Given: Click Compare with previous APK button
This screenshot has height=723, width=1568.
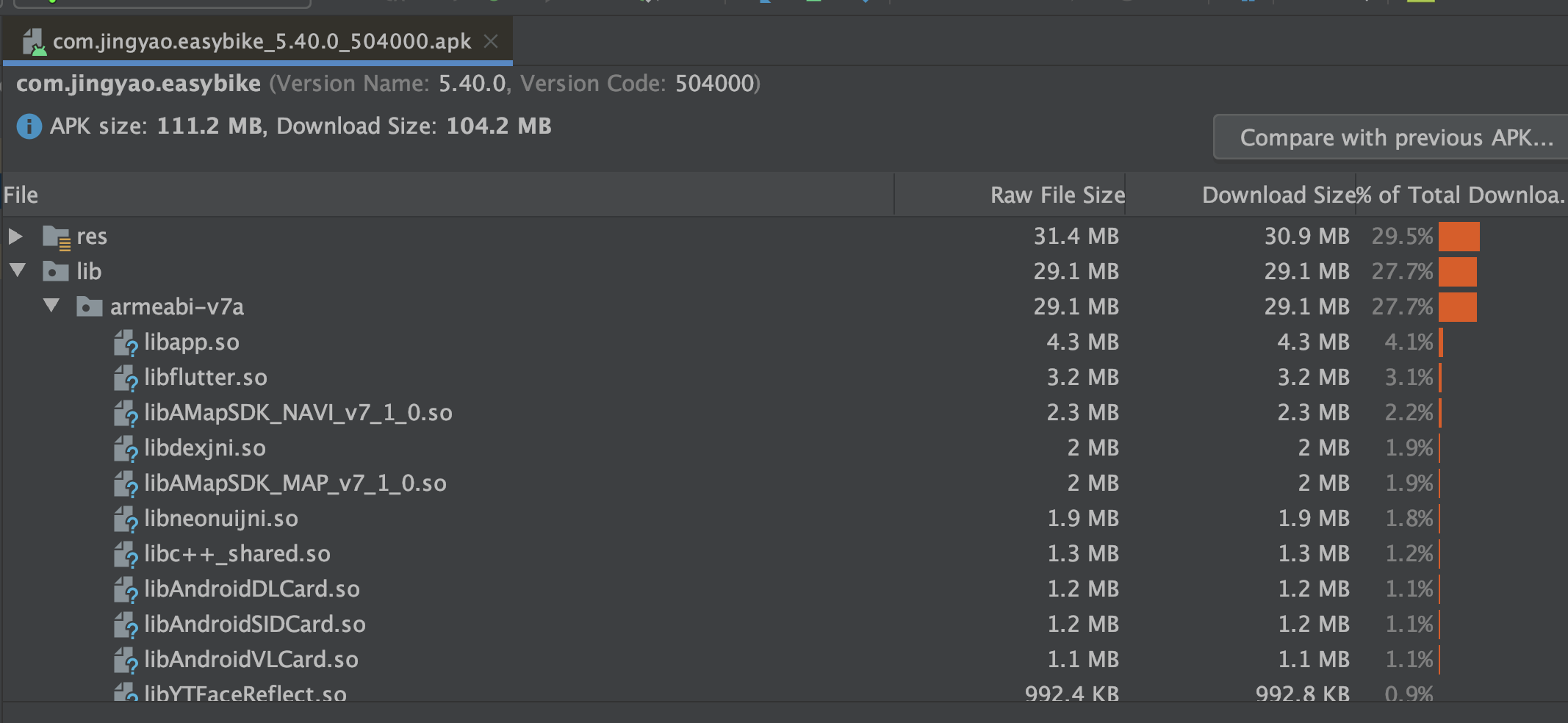Looking at the screenshot, I should coord(1395,137).
